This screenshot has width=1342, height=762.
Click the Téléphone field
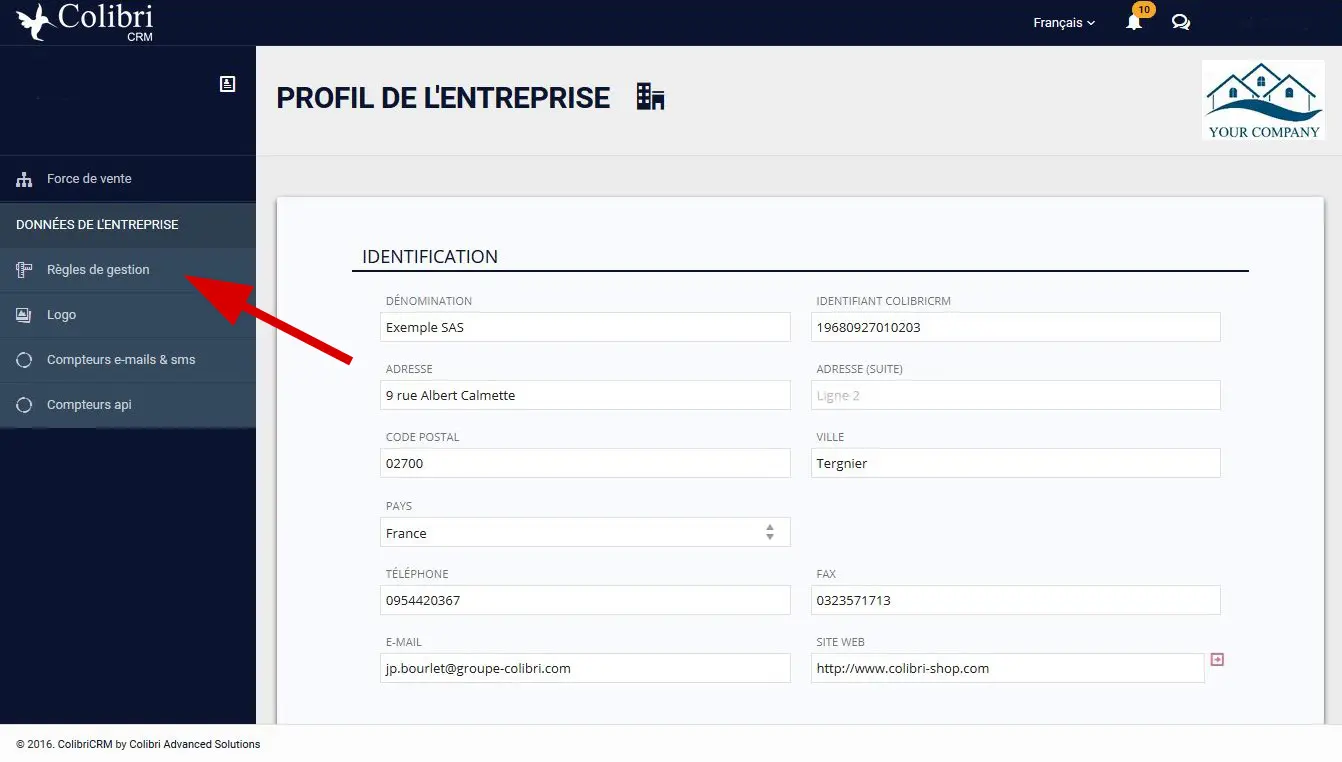pyautogui.click(x=585, y=600)
